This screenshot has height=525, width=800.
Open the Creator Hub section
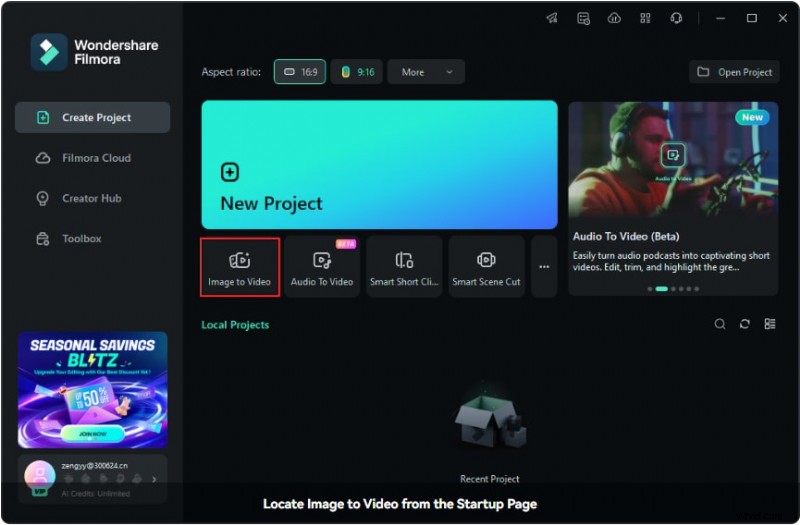pos(92,198)
